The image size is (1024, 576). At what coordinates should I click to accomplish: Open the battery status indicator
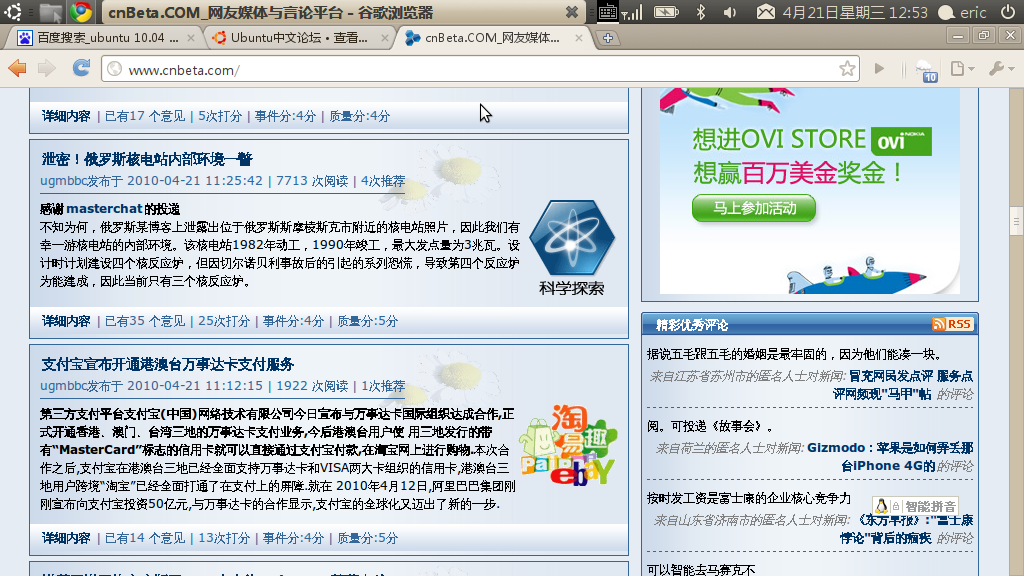[x=666, y=12]
